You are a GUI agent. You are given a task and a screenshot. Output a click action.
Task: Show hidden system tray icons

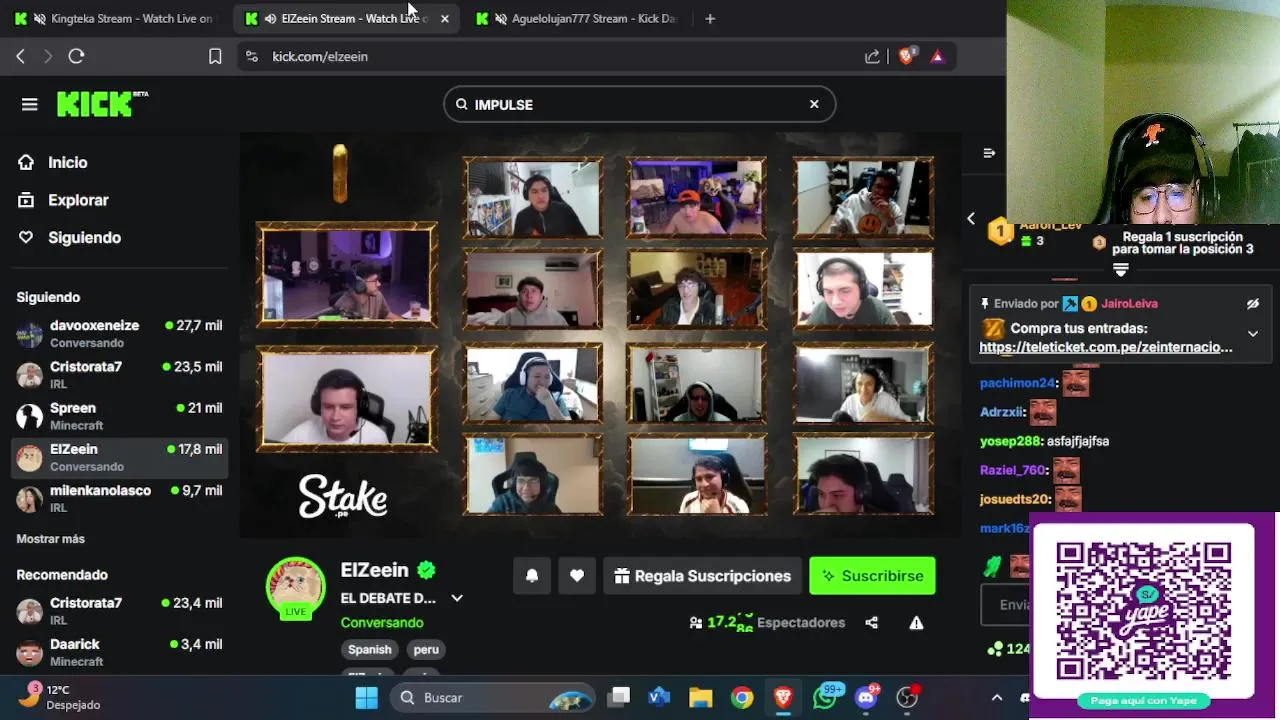tap(996, 697)
